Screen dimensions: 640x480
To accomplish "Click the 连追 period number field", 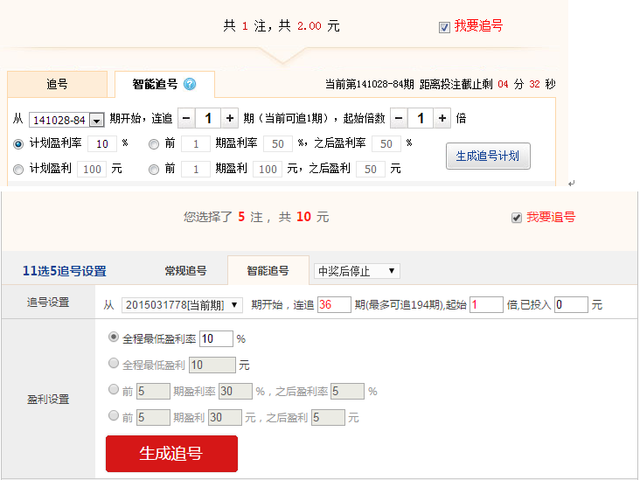I will click(208, 118).
